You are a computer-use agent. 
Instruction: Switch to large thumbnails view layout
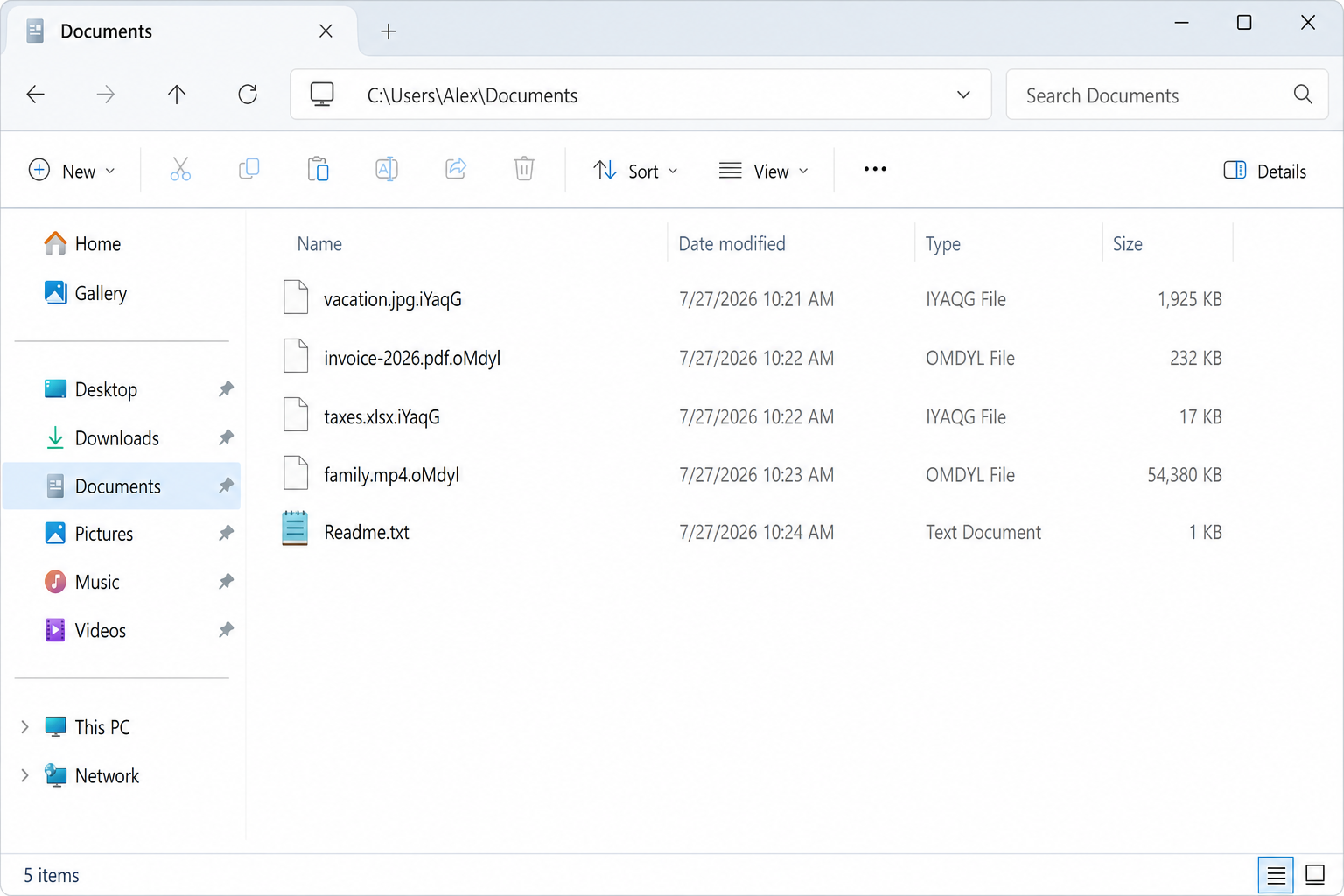pos(1315,875)
